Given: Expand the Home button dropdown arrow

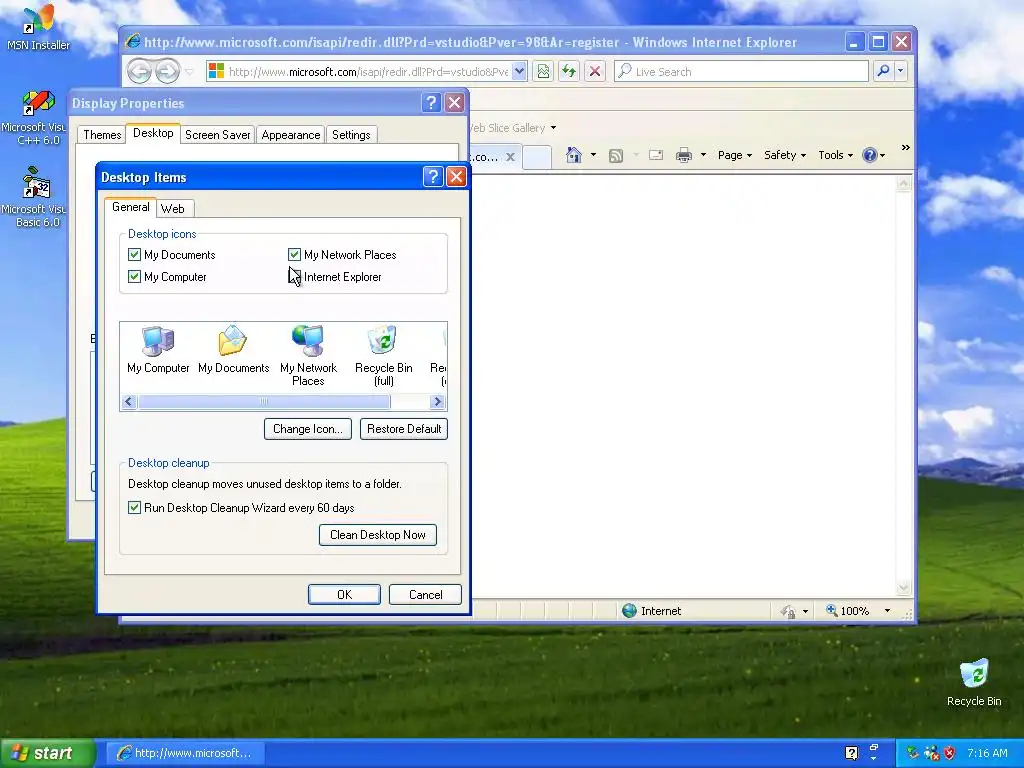Looking at the screenshot, I should [x=593, y=155].
